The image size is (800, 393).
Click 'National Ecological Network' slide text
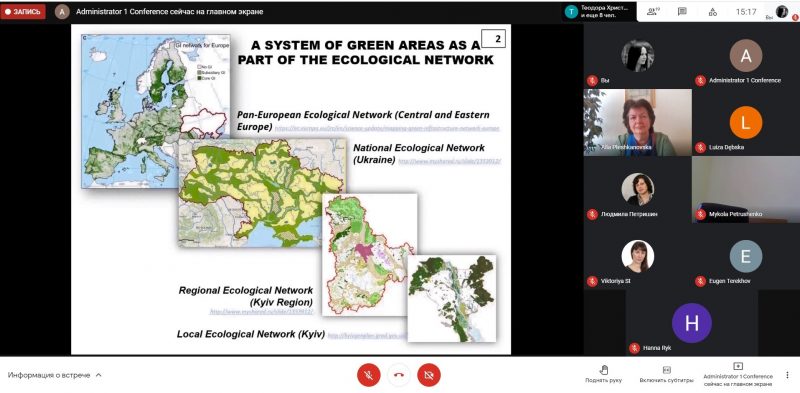(419, 148)
